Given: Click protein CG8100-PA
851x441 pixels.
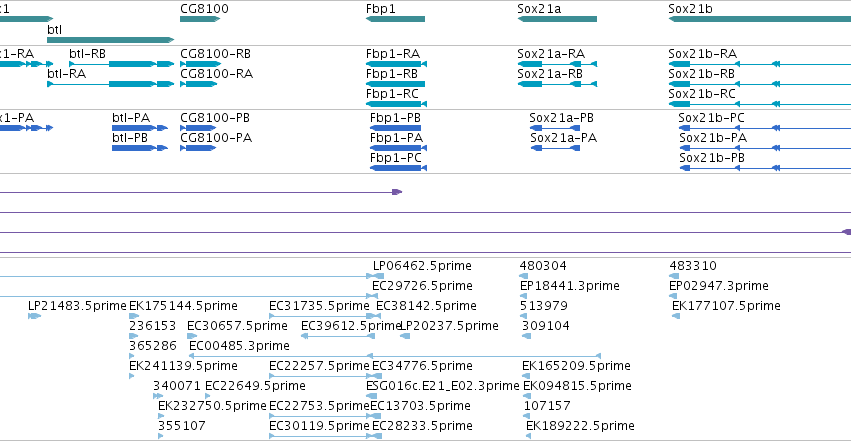Looking at the screenshot, I should click(x=216, y=137).
